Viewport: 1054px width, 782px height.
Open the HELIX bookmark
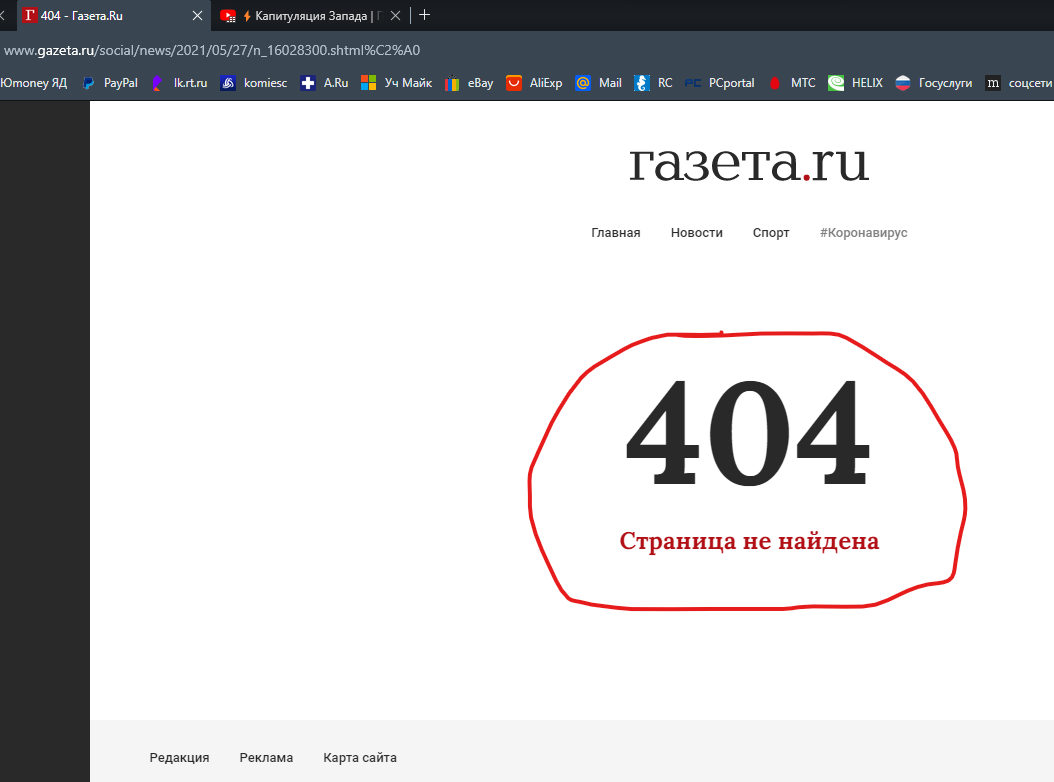856,83
